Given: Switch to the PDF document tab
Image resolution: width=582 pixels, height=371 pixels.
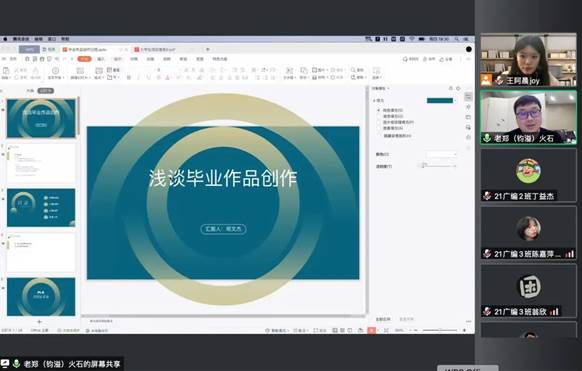Looking at the screenshot, I should point(159,49).
